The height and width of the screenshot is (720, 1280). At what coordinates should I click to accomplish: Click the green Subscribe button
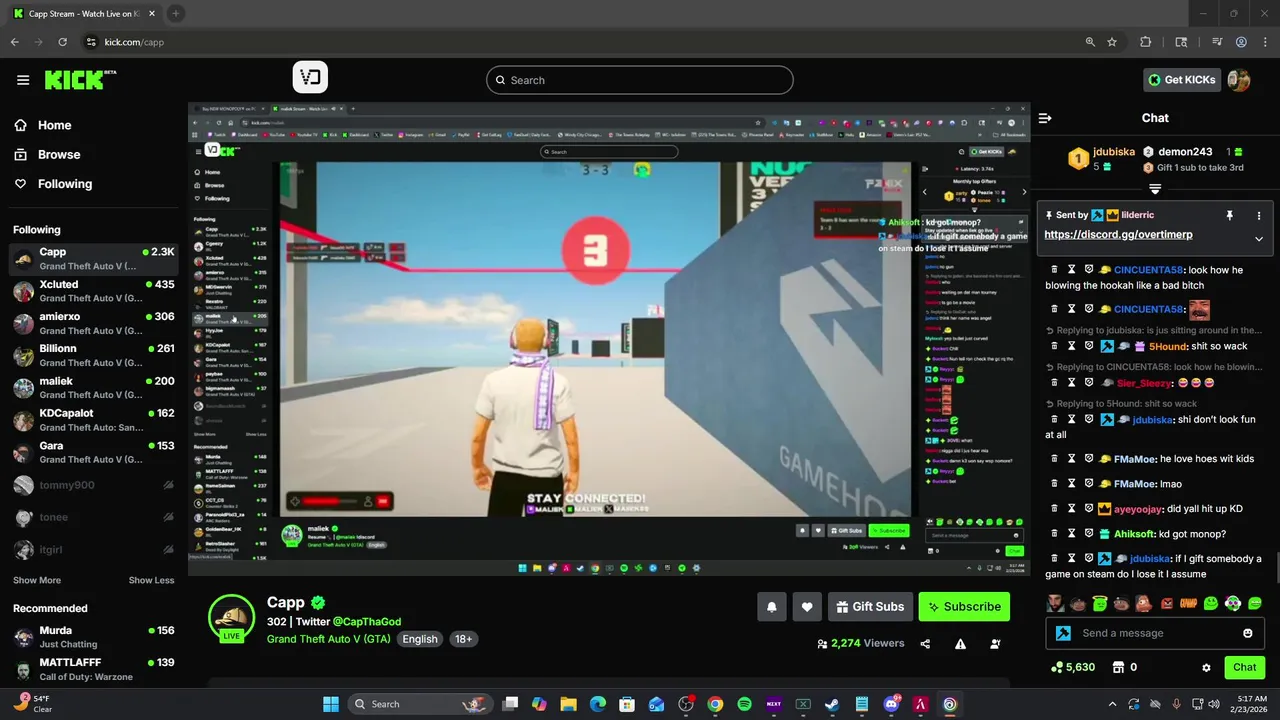tap(964, 607)
